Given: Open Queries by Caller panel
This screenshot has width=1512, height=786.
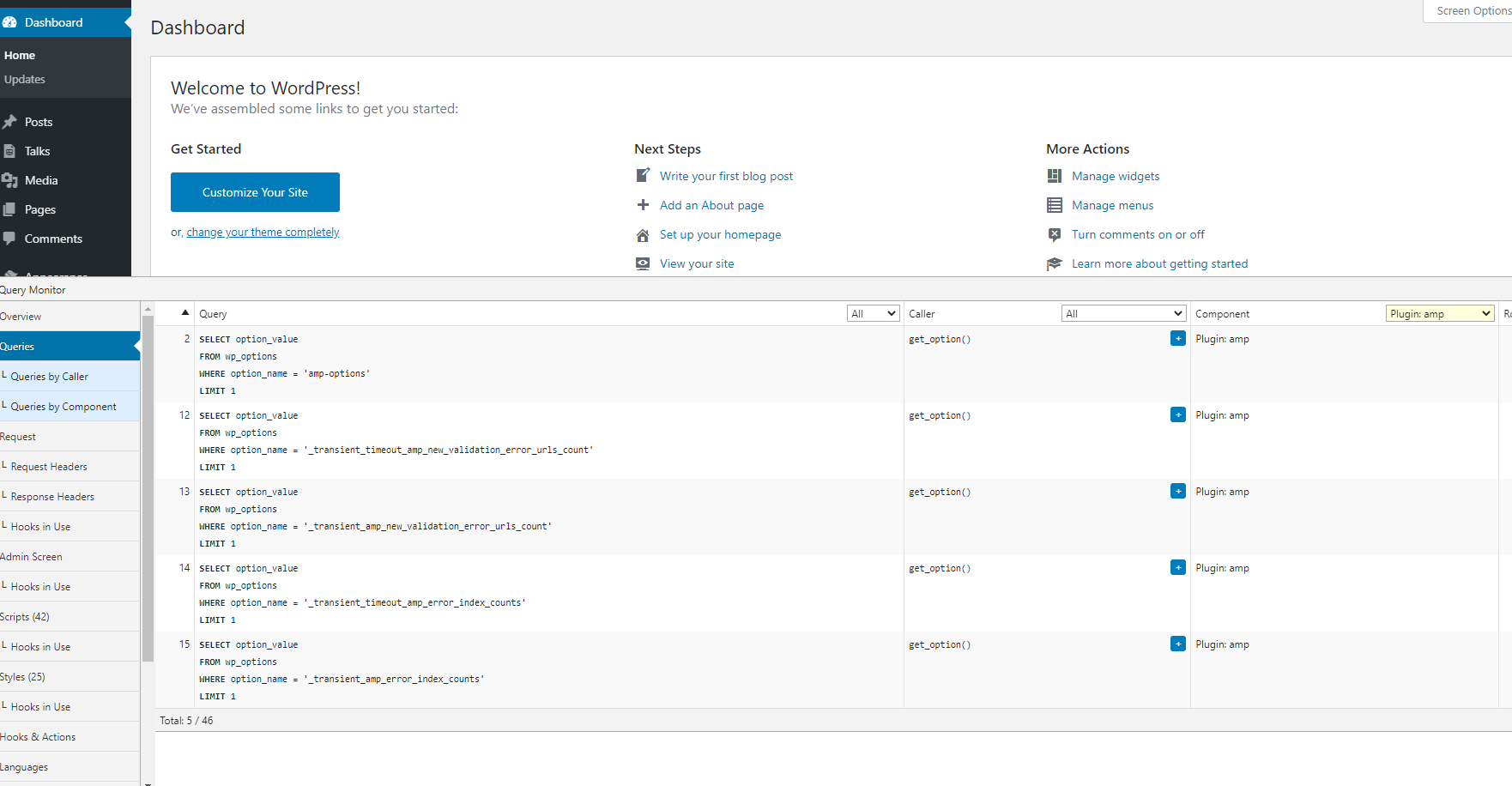Looking at the screenshot, I should pyautogui.click(x=70, y=376).
